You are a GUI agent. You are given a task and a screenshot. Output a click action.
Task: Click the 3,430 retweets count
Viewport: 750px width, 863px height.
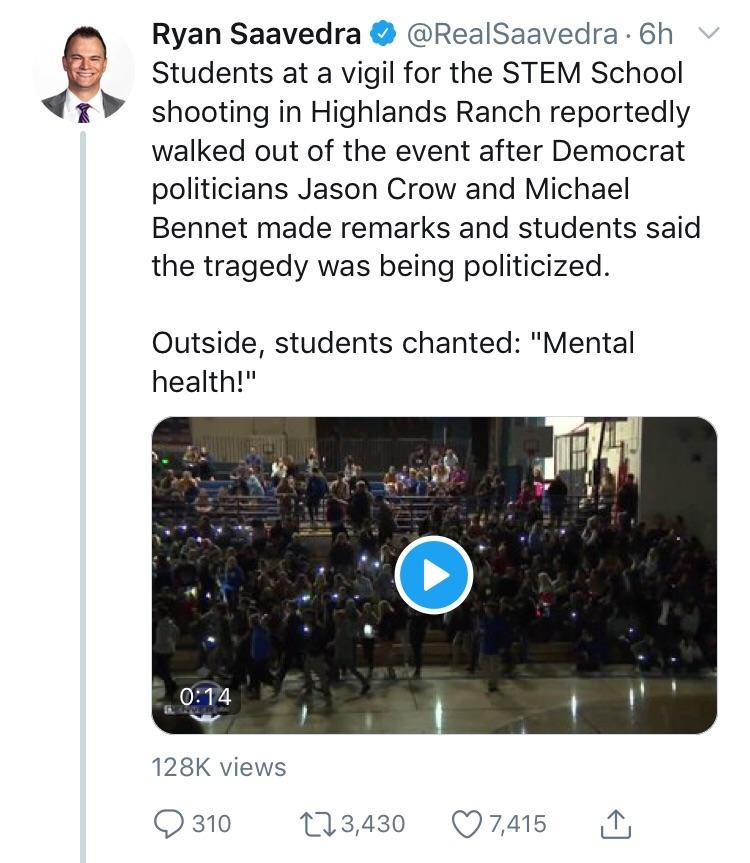pyautogui.click(x=373, y=824)
